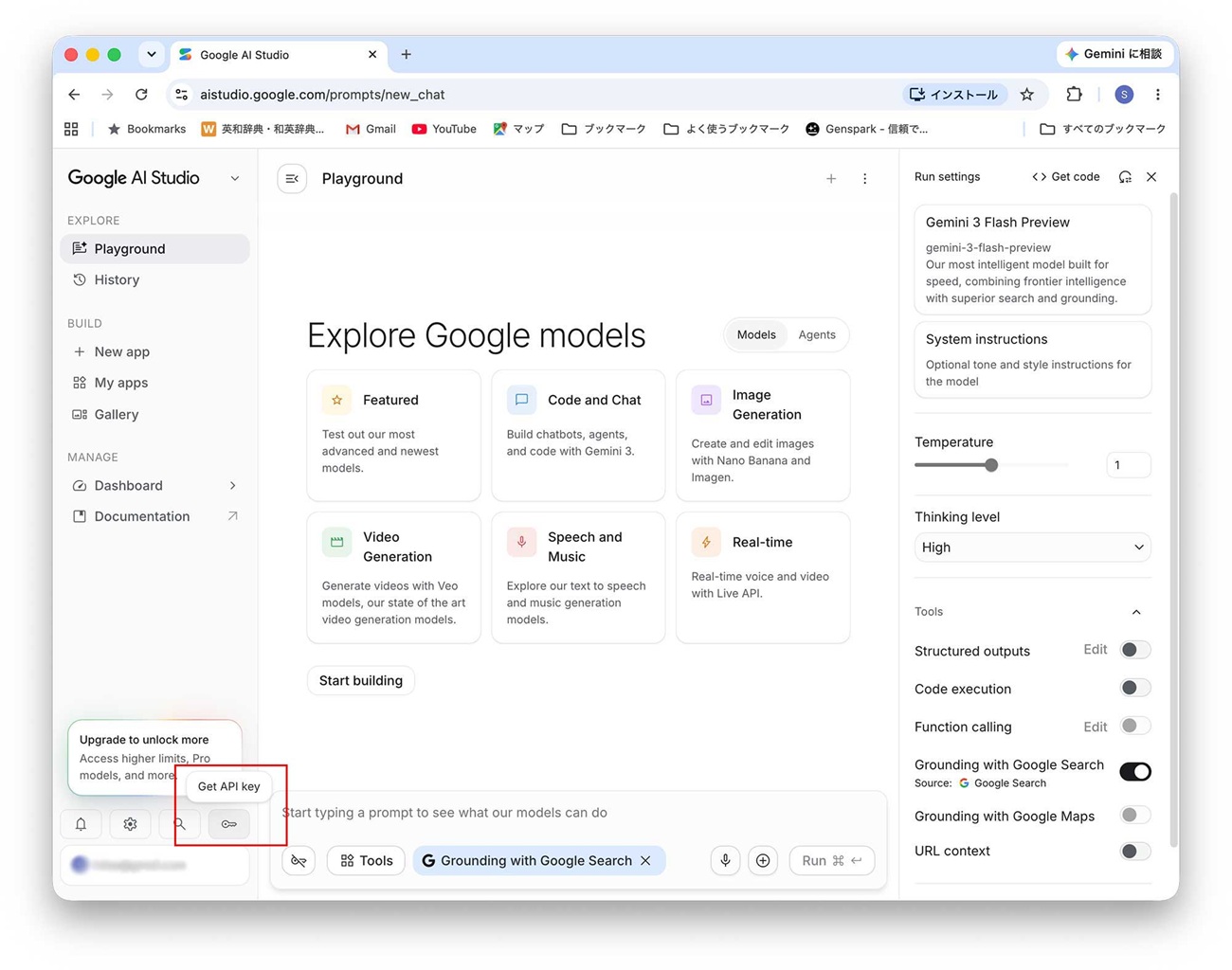
Task: Toggle Function calling switch
Action: [1135, 726]
